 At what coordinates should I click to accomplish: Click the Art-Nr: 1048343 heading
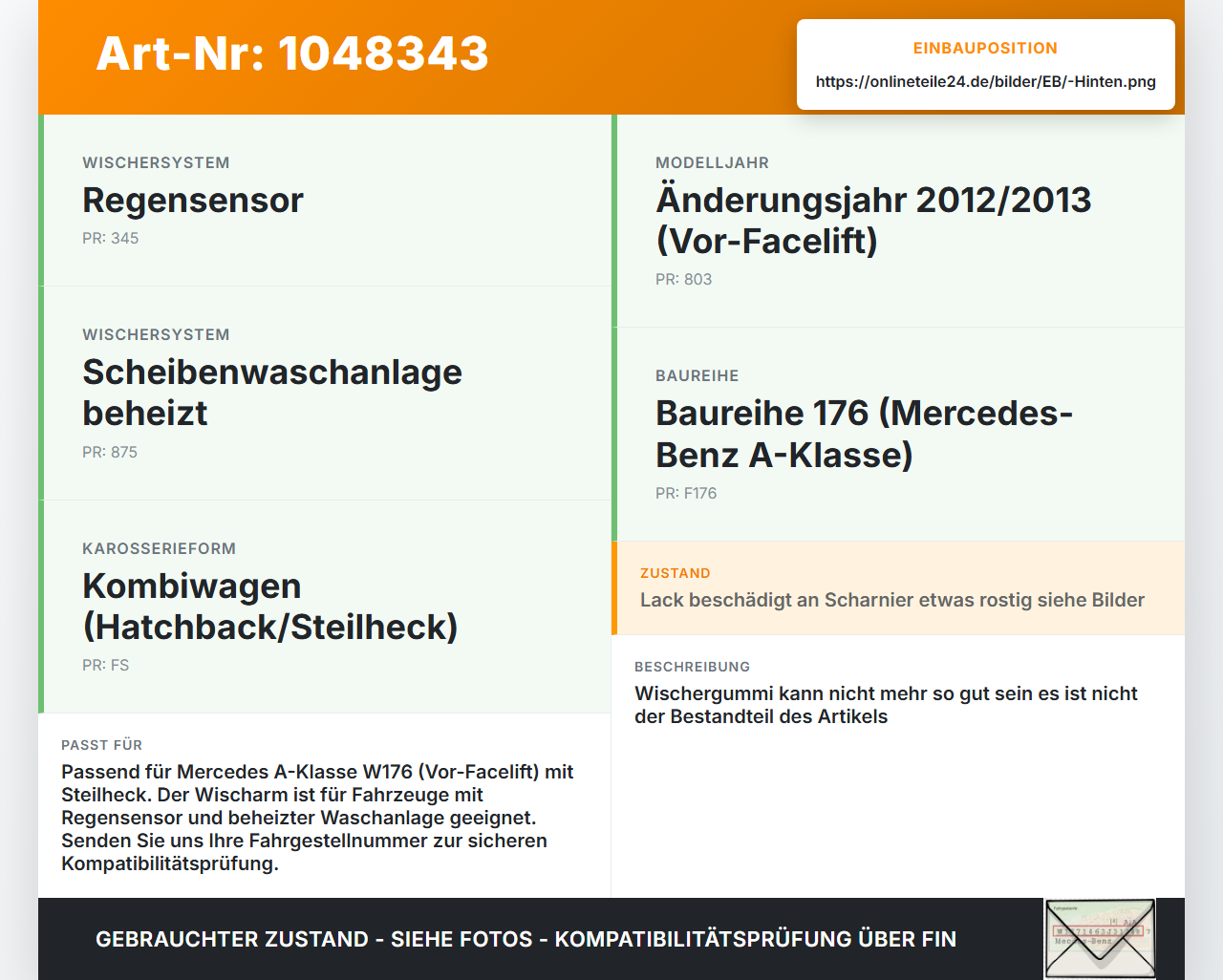[292, 53]
